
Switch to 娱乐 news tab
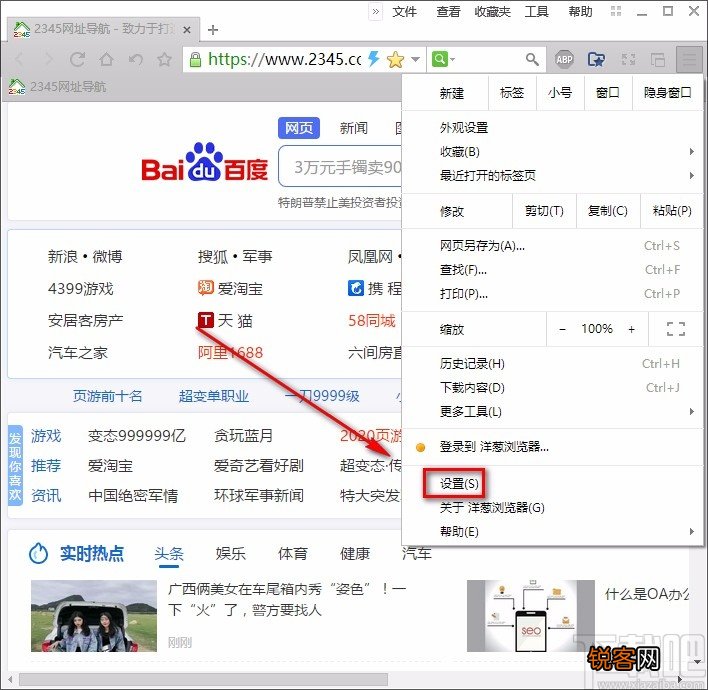pyautogui.click(x=230, y=553)
